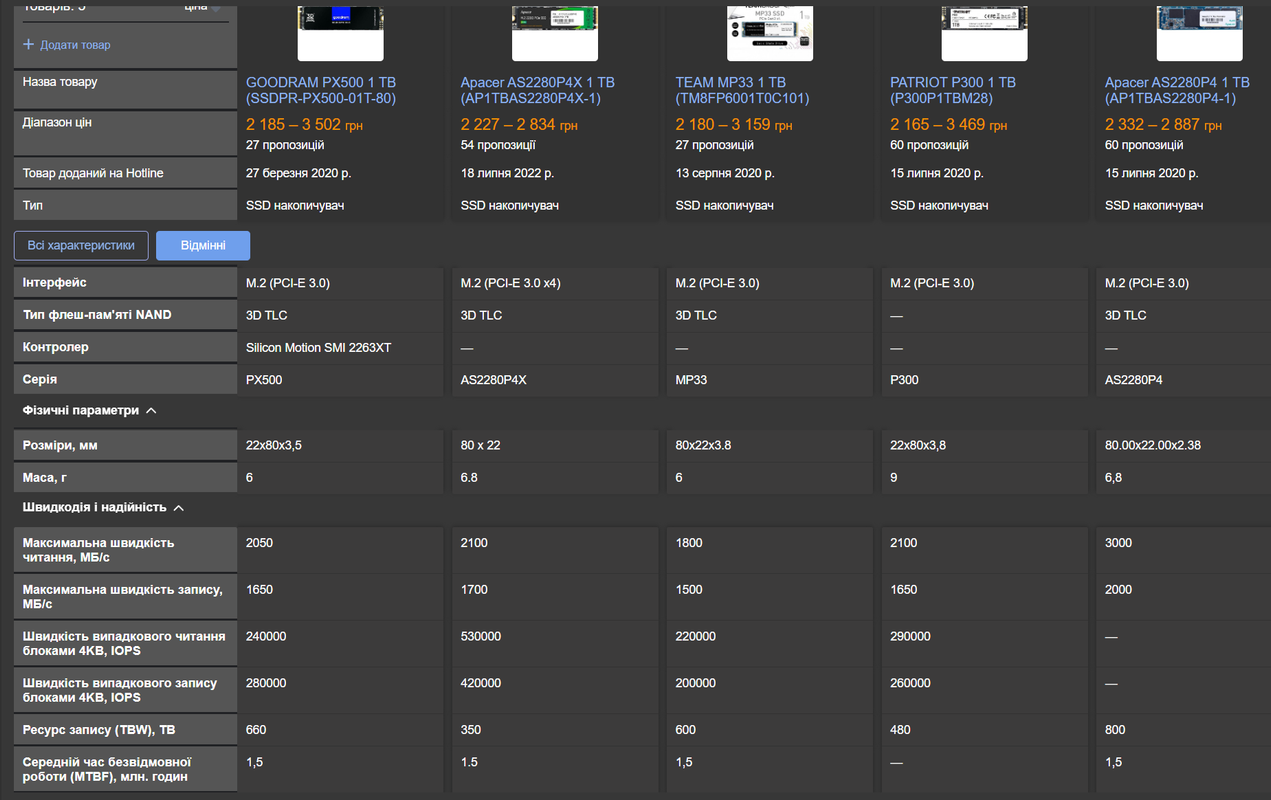Open the PATRIOT P300 1 TB product link
This screenshot has height=800, width=1271.
953,90
